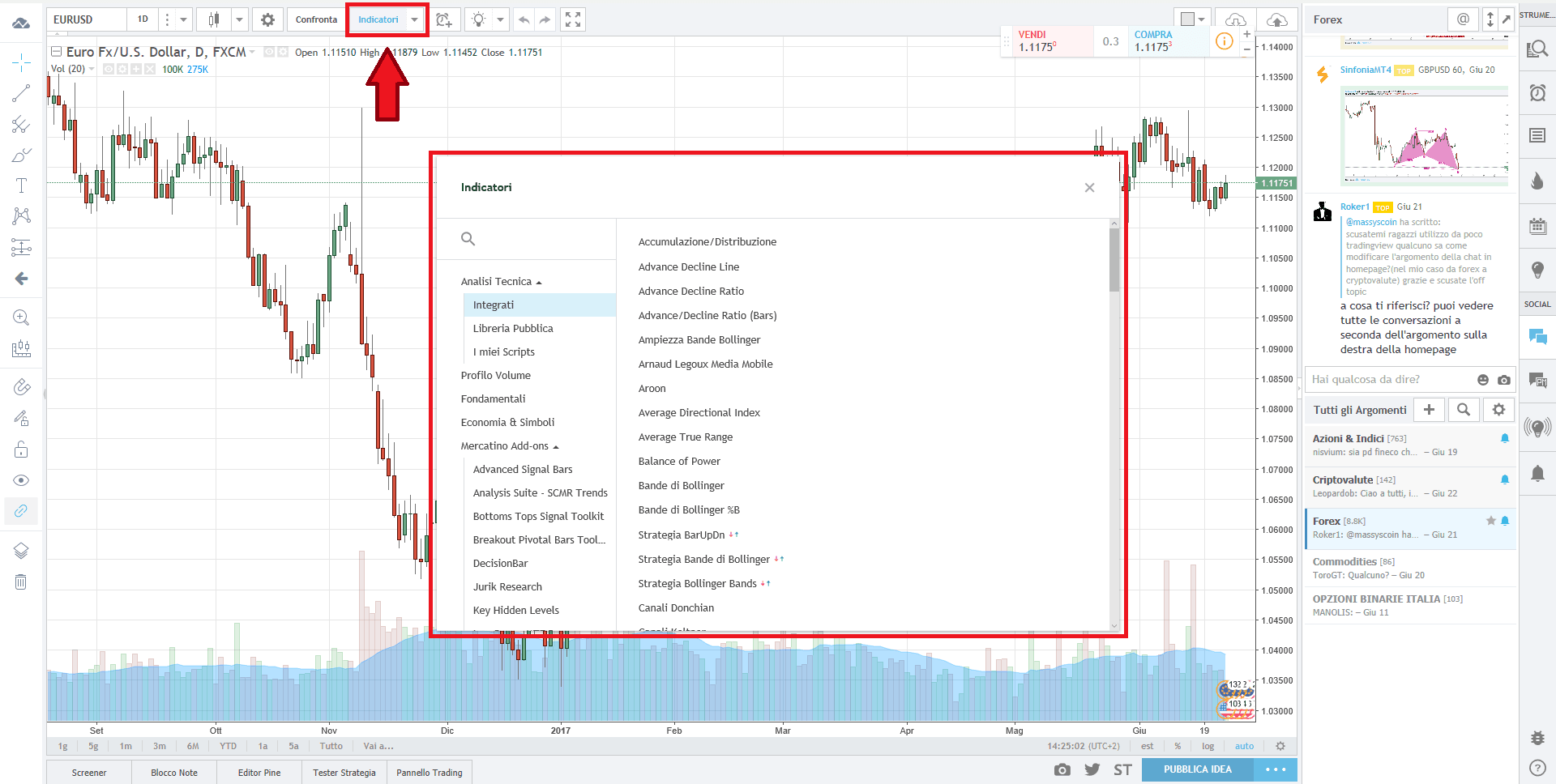Click the back arrow in left toolbar

(21, 278)
